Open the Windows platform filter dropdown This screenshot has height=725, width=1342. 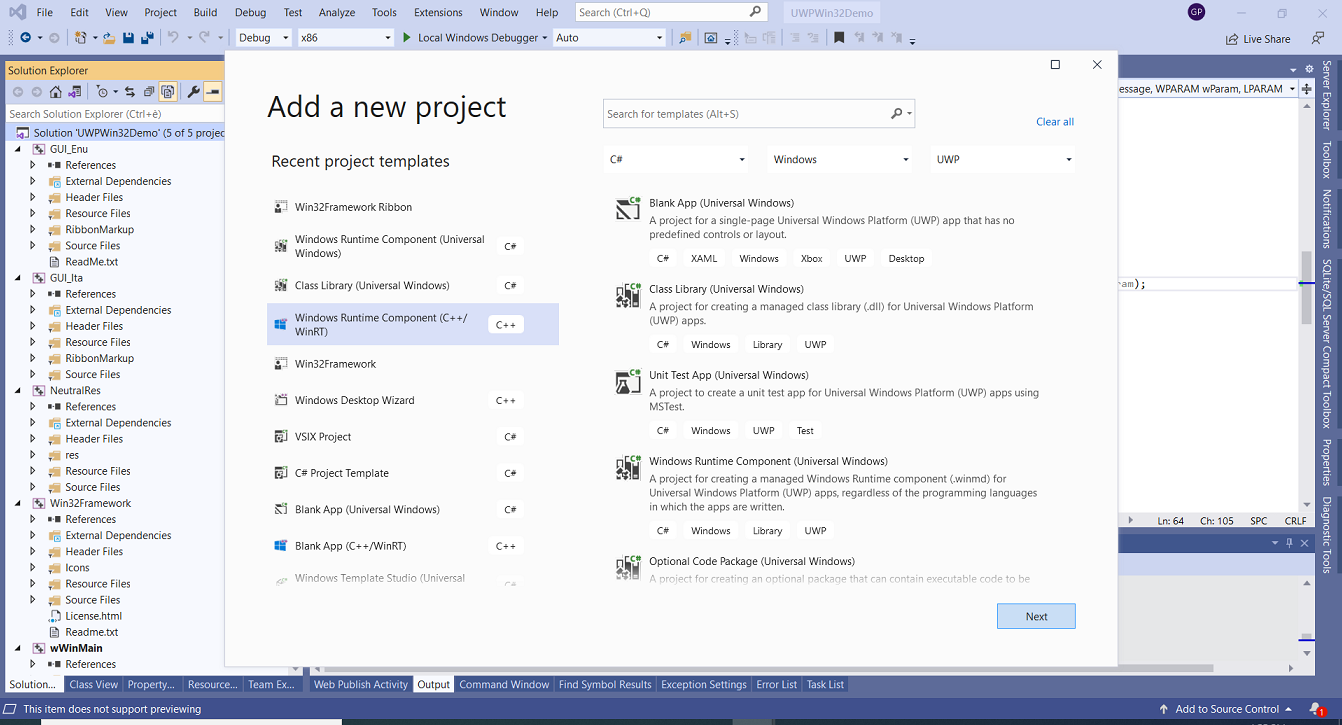[x=840, y=159]
